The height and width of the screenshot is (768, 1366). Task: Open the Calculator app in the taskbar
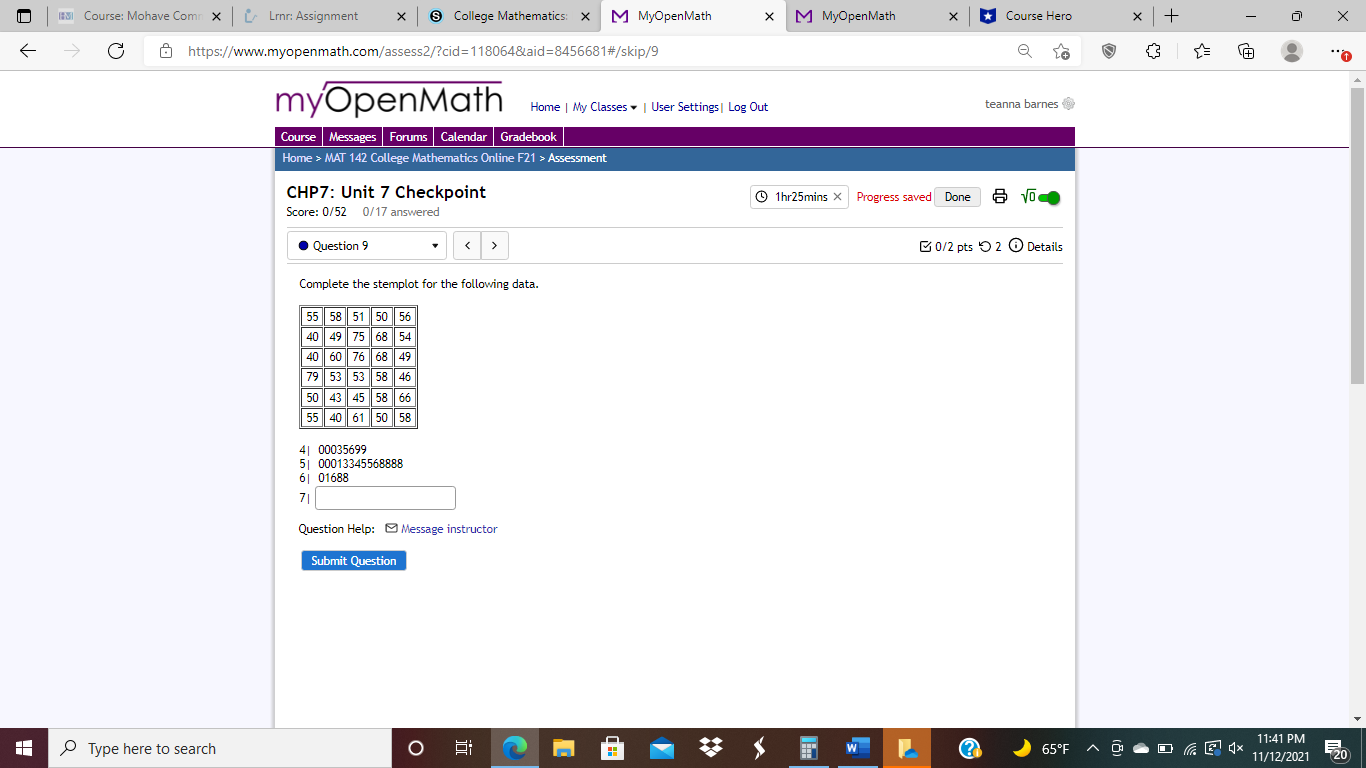coord(808,747)
